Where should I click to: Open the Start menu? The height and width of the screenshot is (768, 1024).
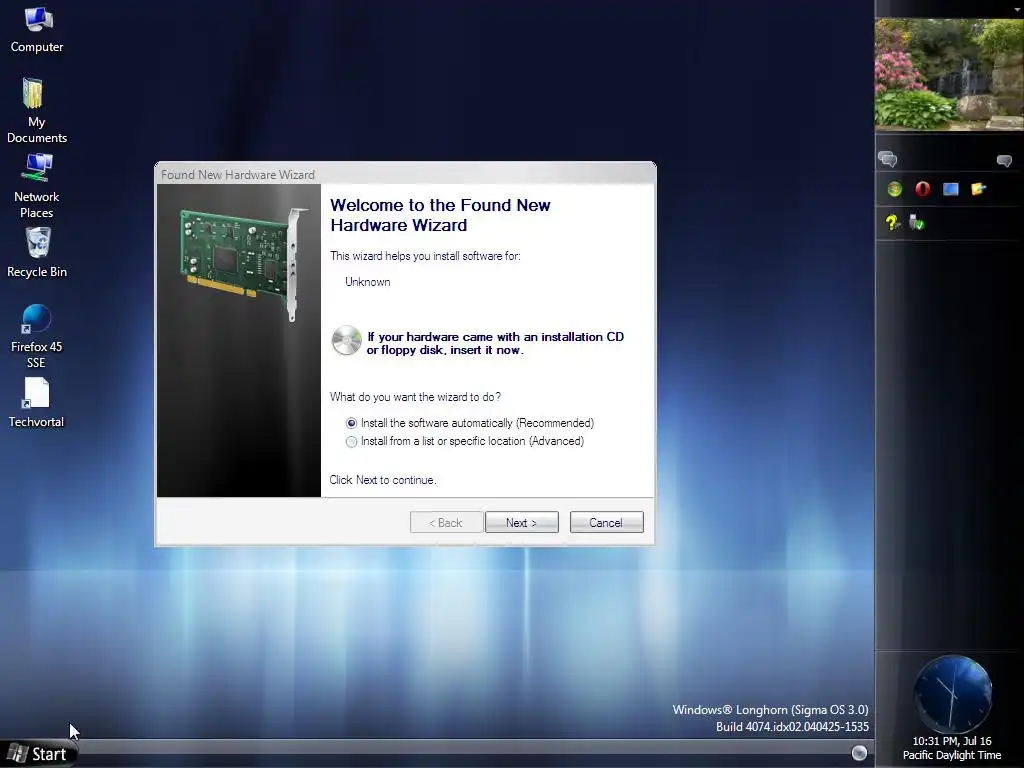(38, 754)
